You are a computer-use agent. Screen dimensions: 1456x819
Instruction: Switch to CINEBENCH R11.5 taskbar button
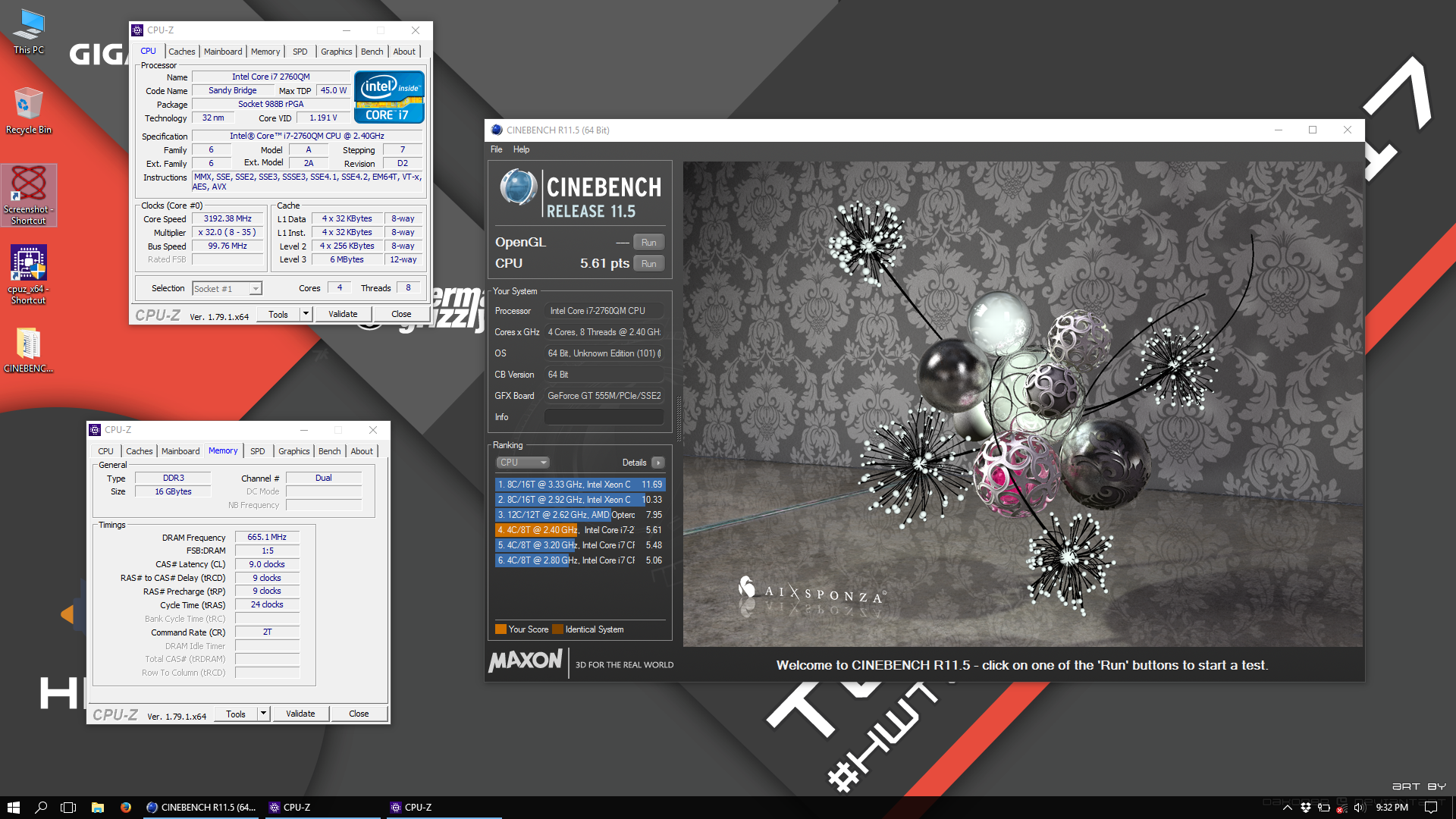(201, 808)
